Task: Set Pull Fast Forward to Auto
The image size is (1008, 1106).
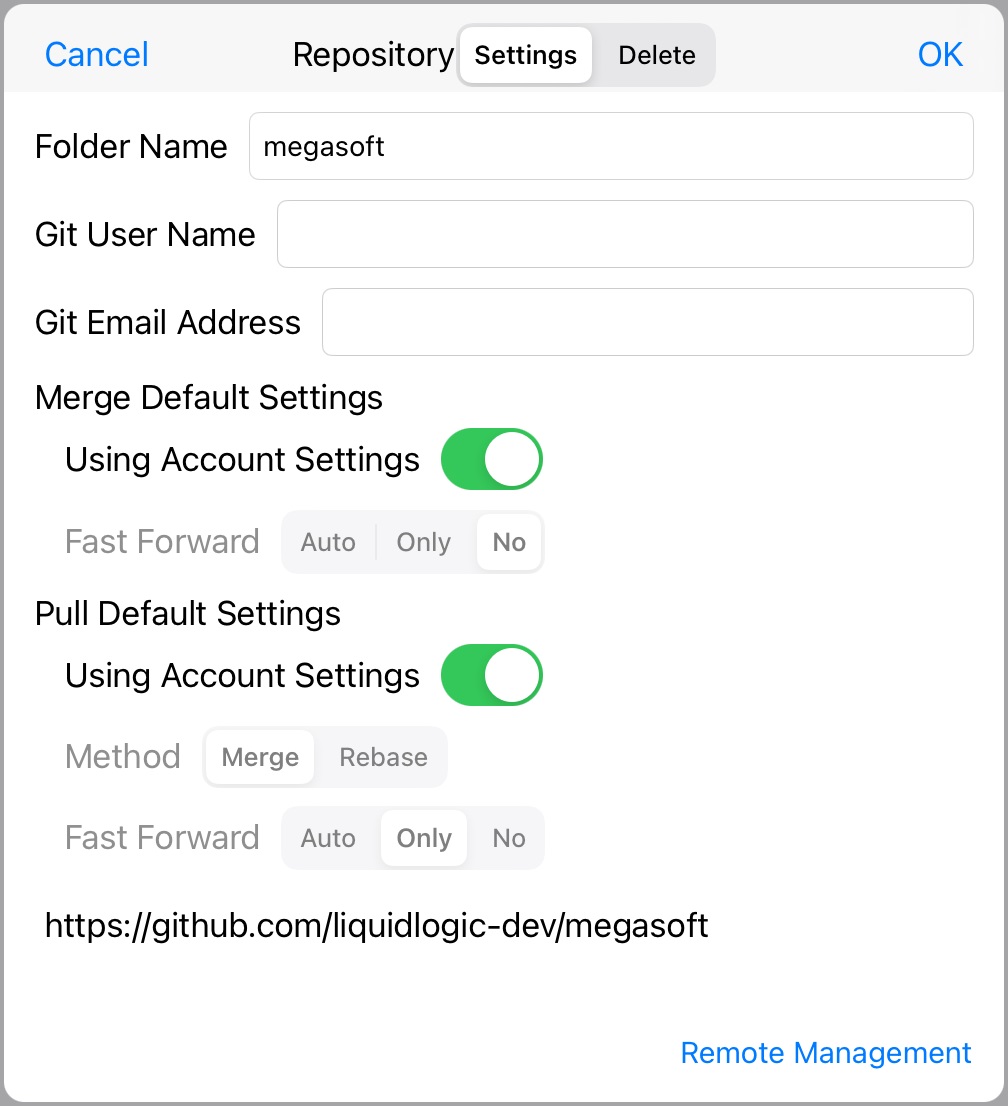Action: pyautogui.click(x=328, y=838)
